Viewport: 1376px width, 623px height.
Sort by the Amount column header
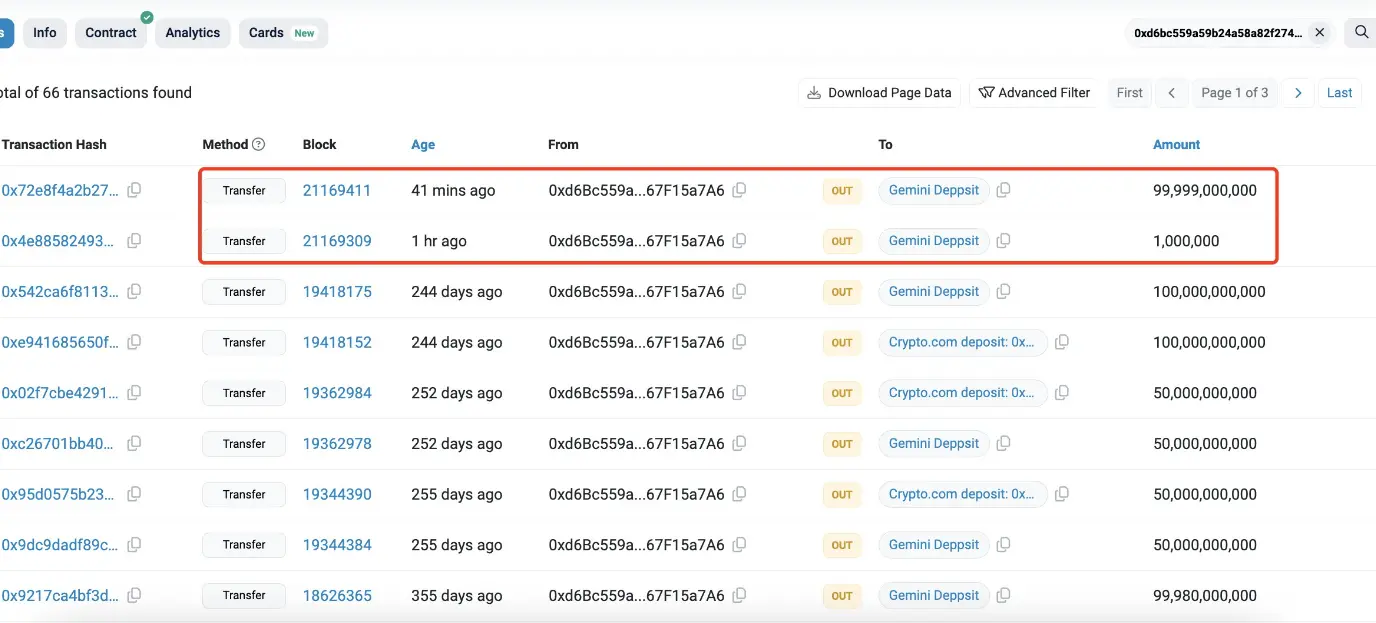pos(1176,144)
